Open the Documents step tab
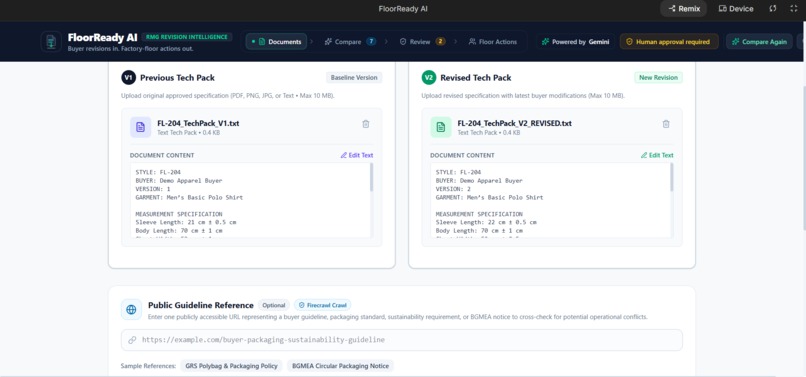 point(276,42)
